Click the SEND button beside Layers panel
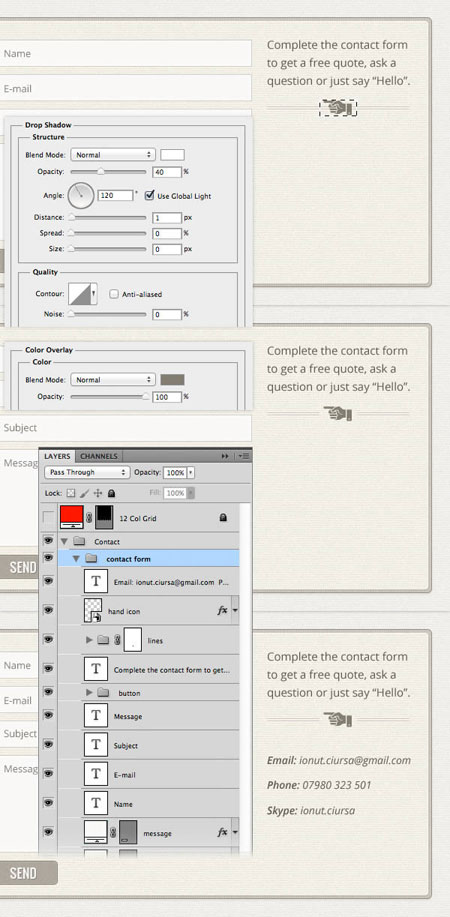 point(19,567)
